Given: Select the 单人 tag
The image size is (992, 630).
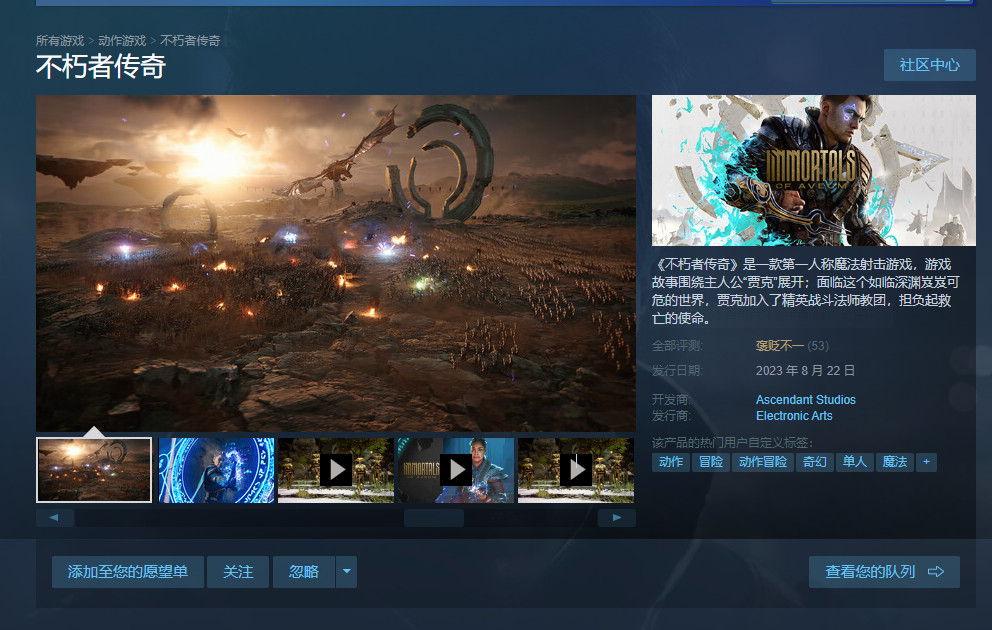Looking at the screenshot, I should pos(854,462).
